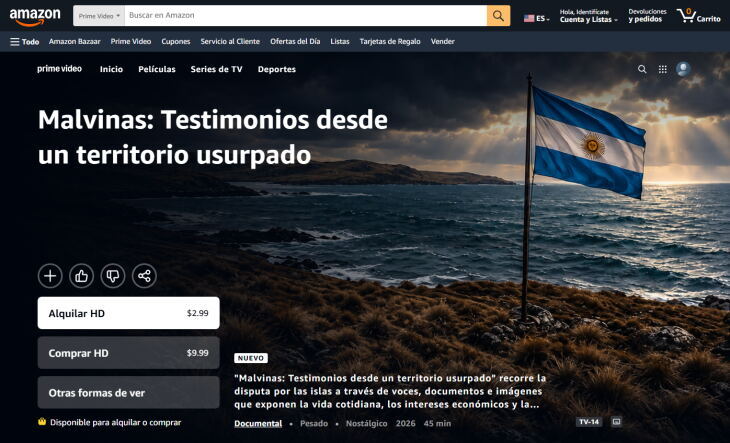Click the orange search magnifier button
730x443 pixels.
(x=498, y=16)
